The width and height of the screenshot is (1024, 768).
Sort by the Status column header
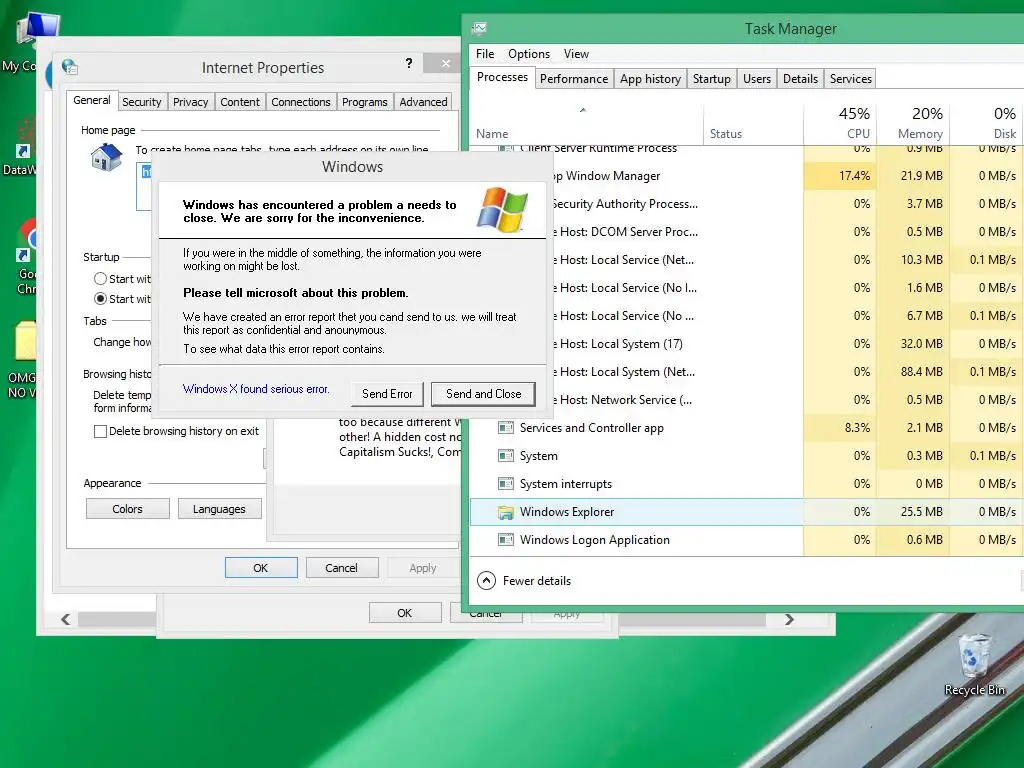pyautogui.click(x=753, y=123)
